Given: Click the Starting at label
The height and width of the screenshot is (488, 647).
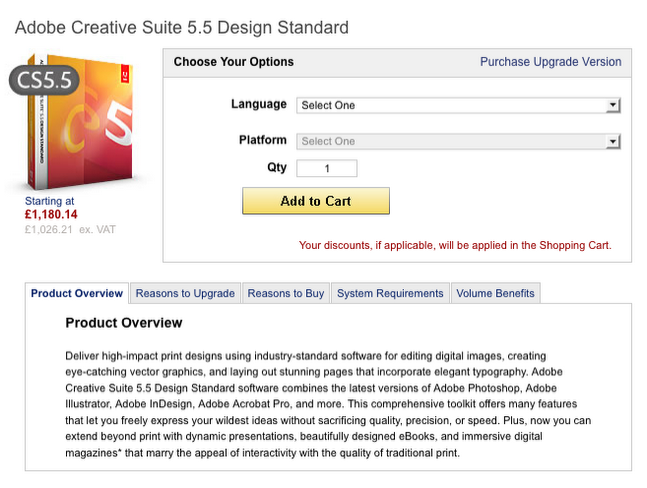Looking at the screenshot, I should [x=50, y=201].
